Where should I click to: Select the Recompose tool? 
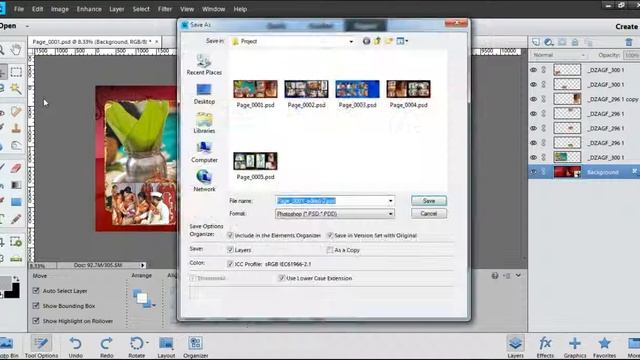[x=16, y=242]
